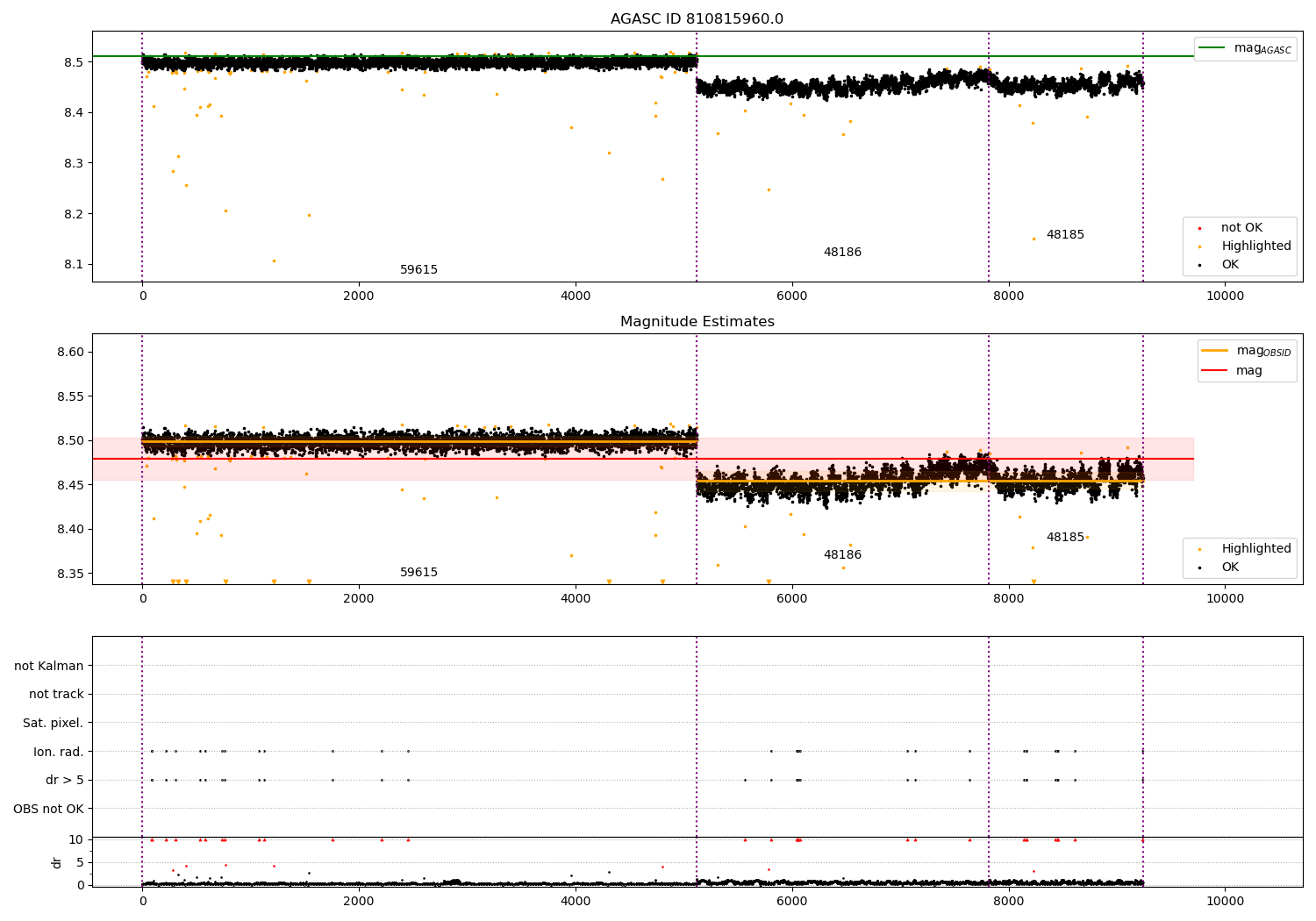This screenshot has height=921, width=1316.
Task: Click the 6000 x-tick under the bottom plot
Action: (x=792, y=902)
